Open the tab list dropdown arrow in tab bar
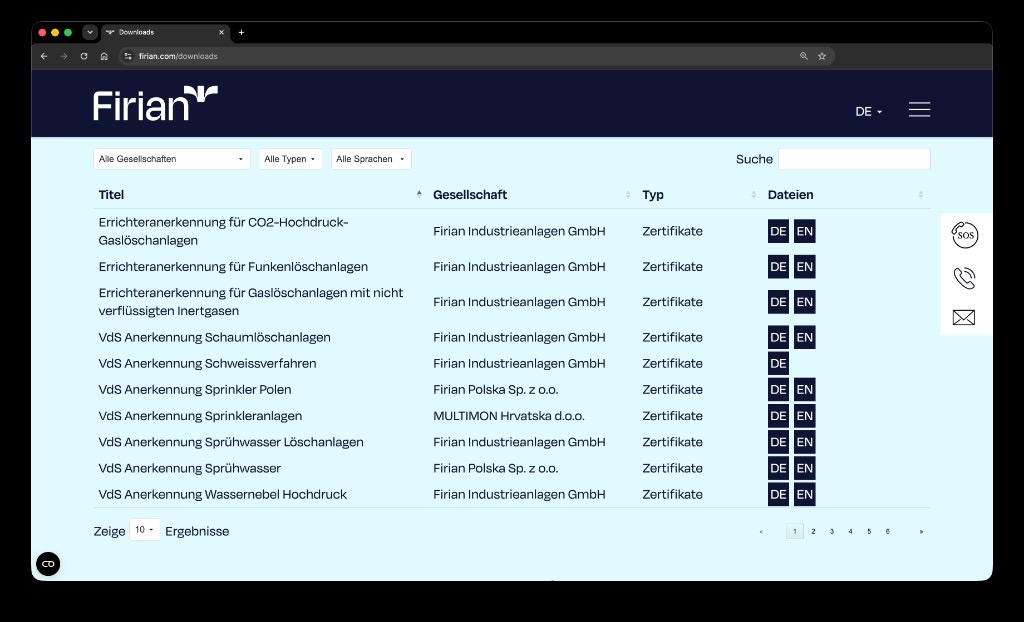Image resolution: width=1024 pixels, height=622 pixels. [x=89, y=32]
